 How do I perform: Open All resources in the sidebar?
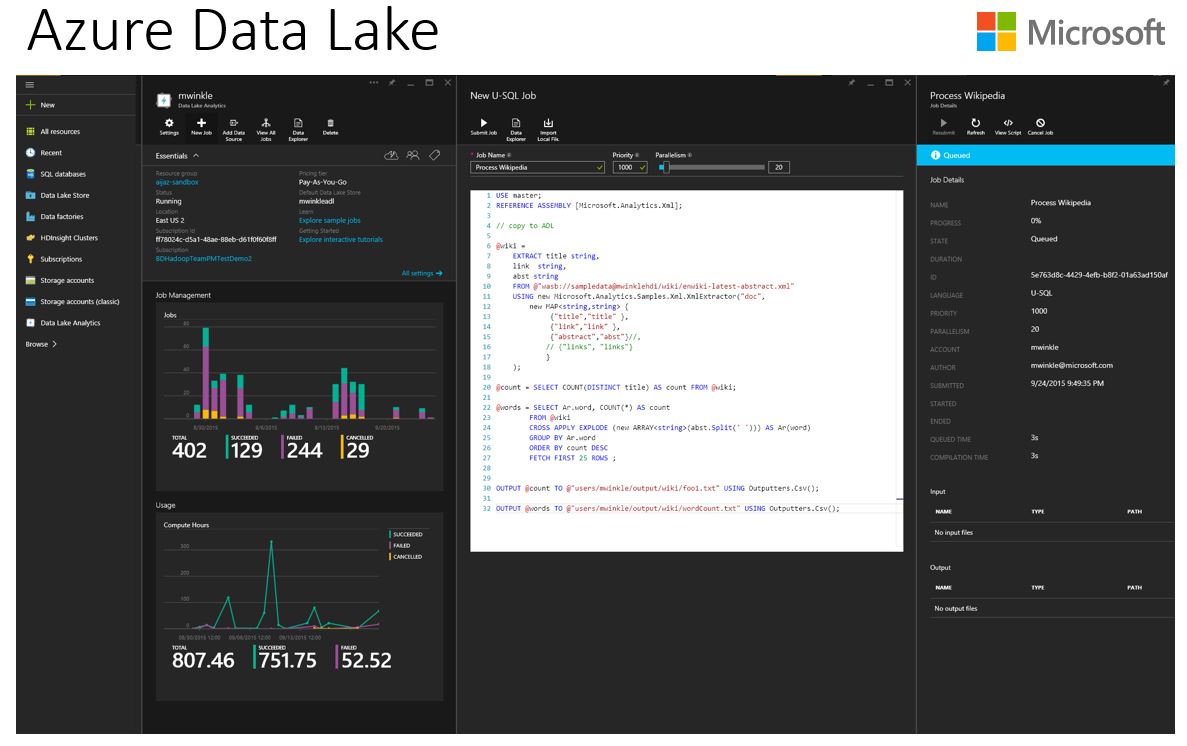coord(53,132)
